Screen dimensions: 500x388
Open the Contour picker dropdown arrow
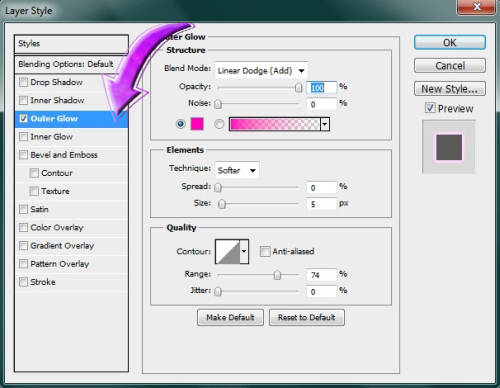[244, 251]
